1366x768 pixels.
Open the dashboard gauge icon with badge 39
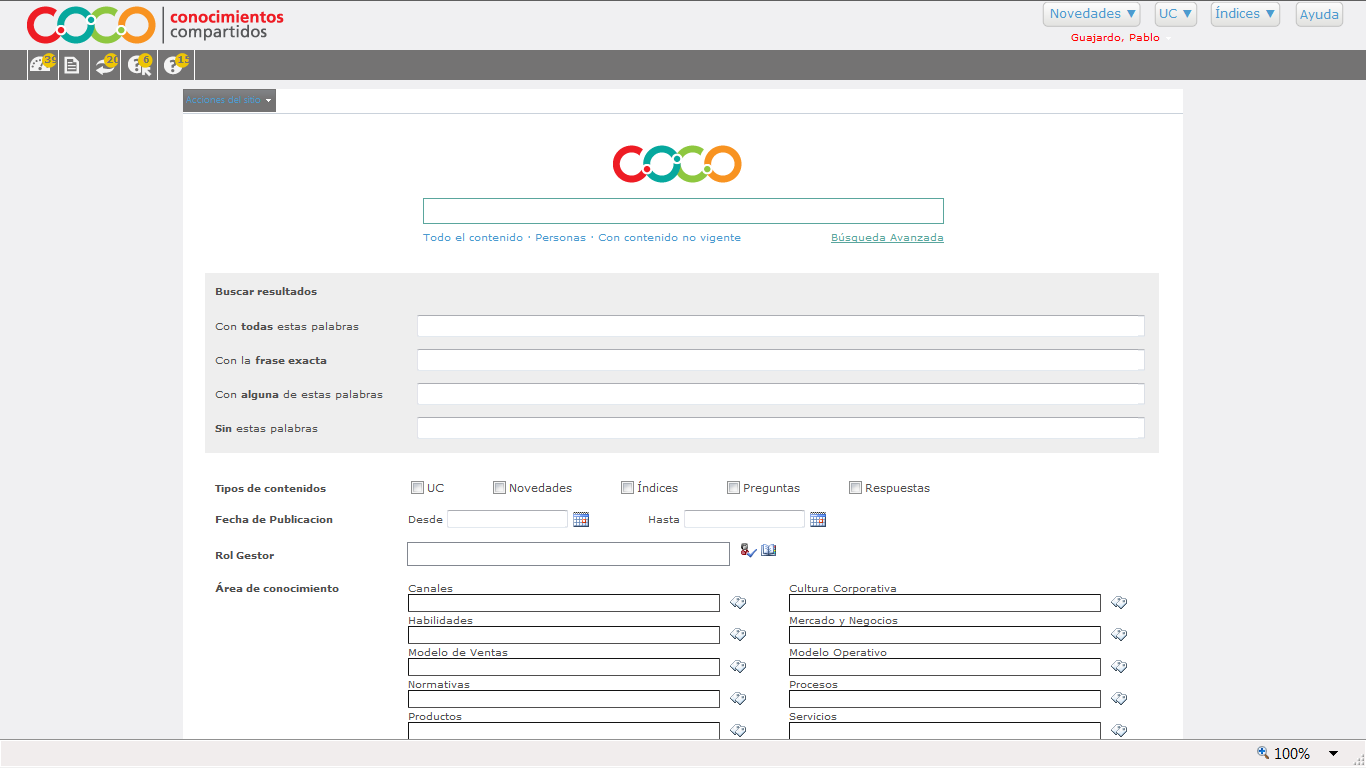tap(42, 65)
